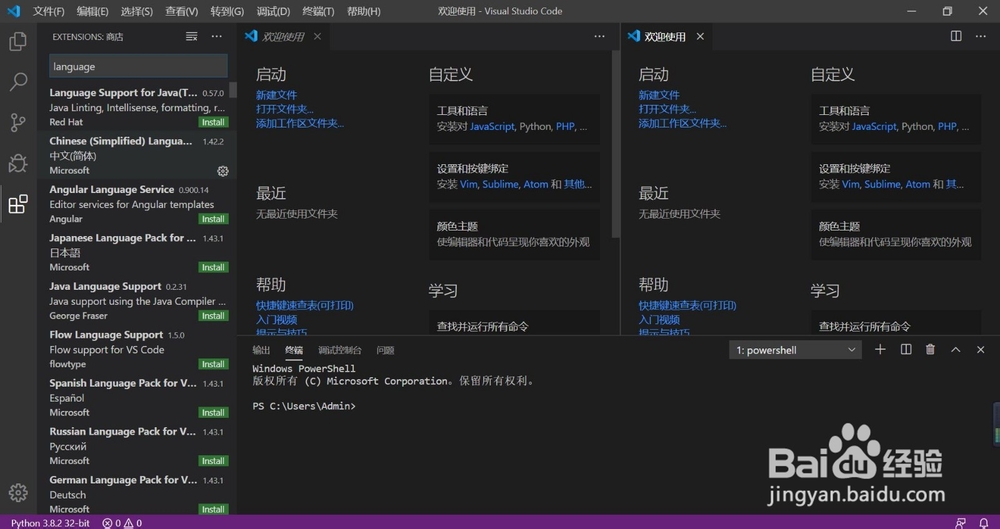Open 颜色主题 card in right welcome page
This screenshot has width=1000, height=529.
coord(895,234)
